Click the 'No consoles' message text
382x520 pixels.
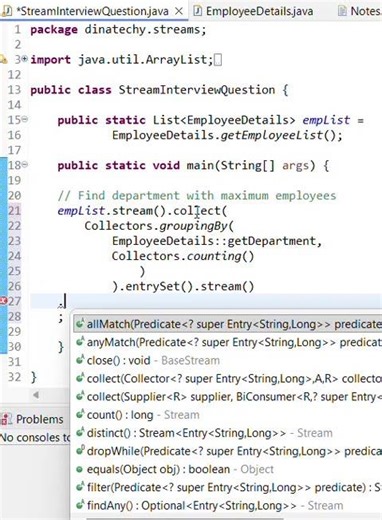[x=35, y=437]
